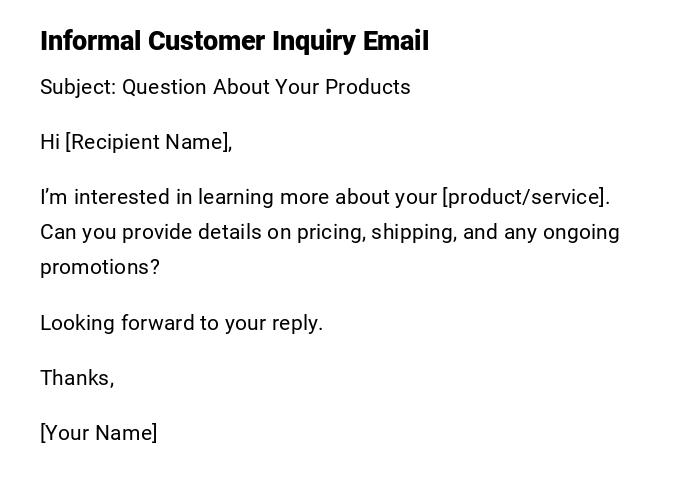Click the word "promotions?" ending the paragraph
700x495 pixels.
pyautogui.click(x=100, y=268)
